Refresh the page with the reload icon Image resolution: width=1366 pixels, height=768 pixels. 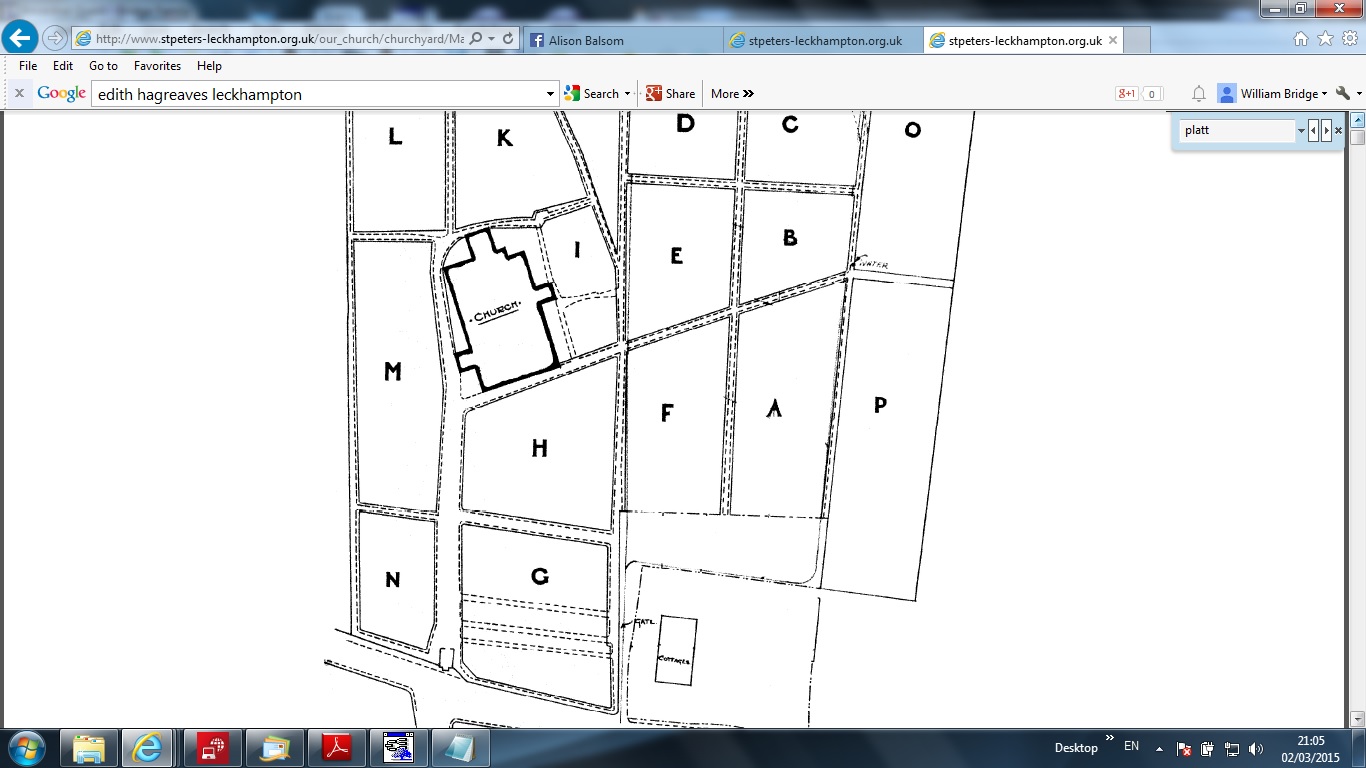pos(508,39)
